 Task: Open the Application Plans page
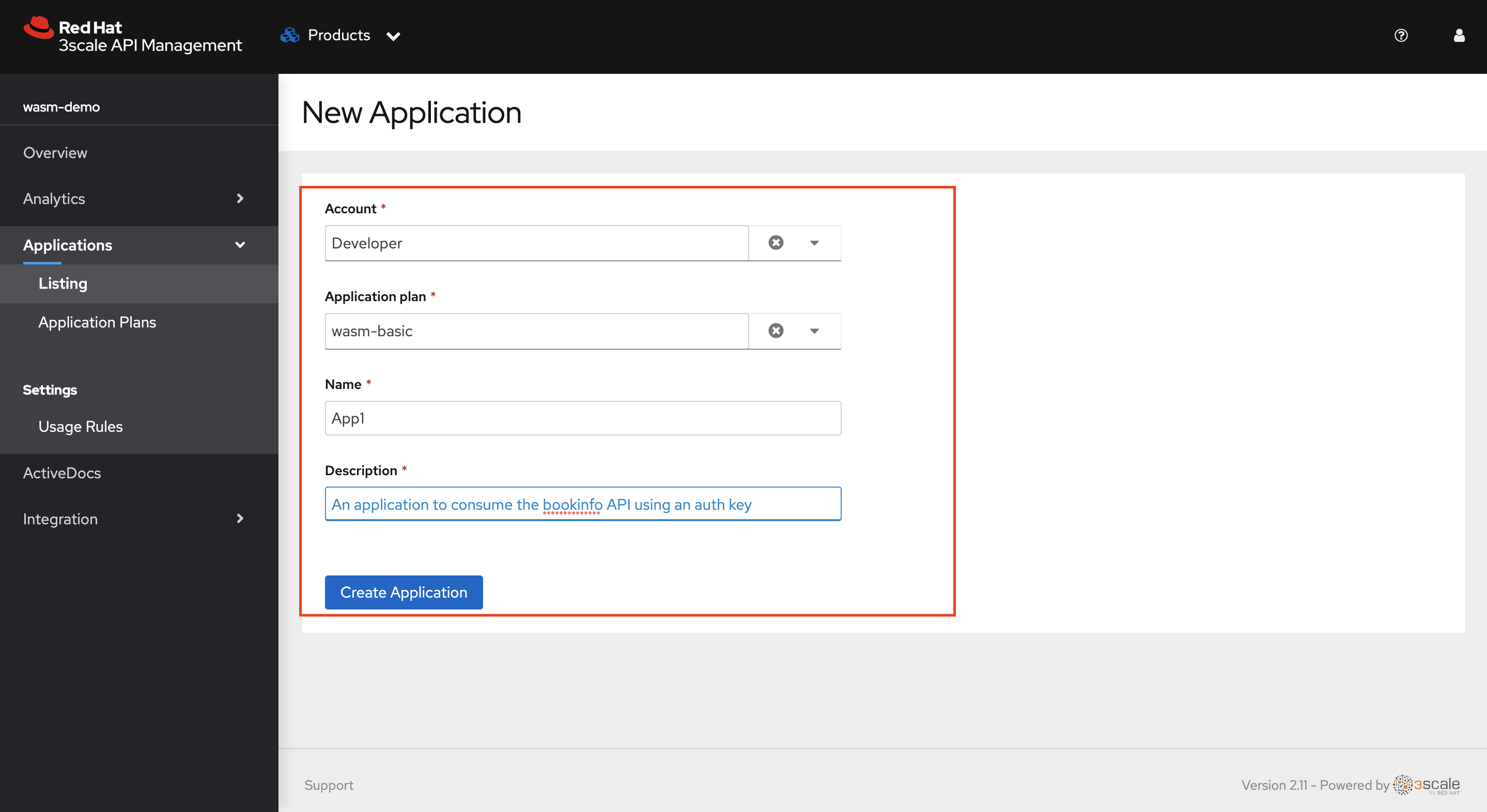coord(97,321)
